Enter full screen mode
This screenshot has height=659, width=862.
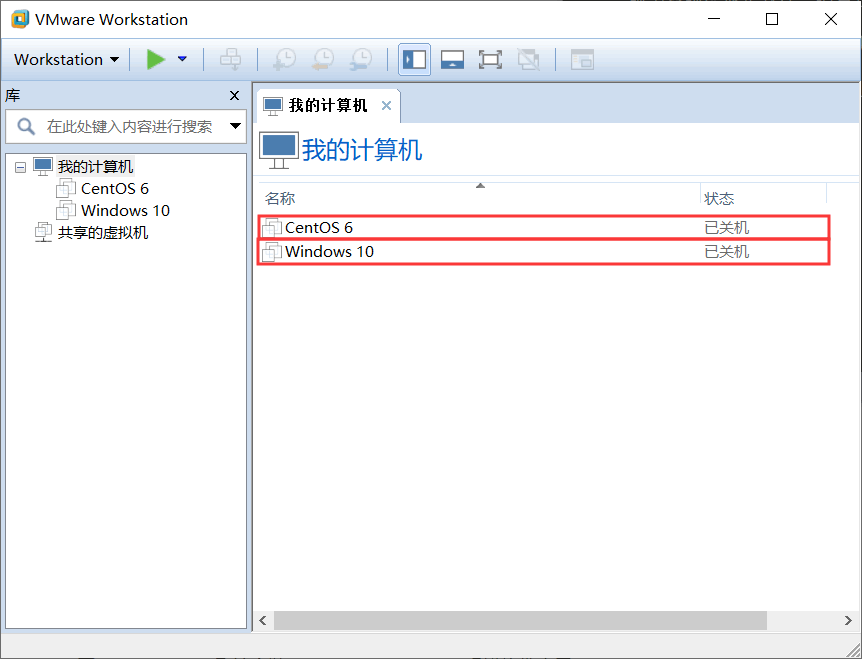pyautogui.click(x=490, y=60)
